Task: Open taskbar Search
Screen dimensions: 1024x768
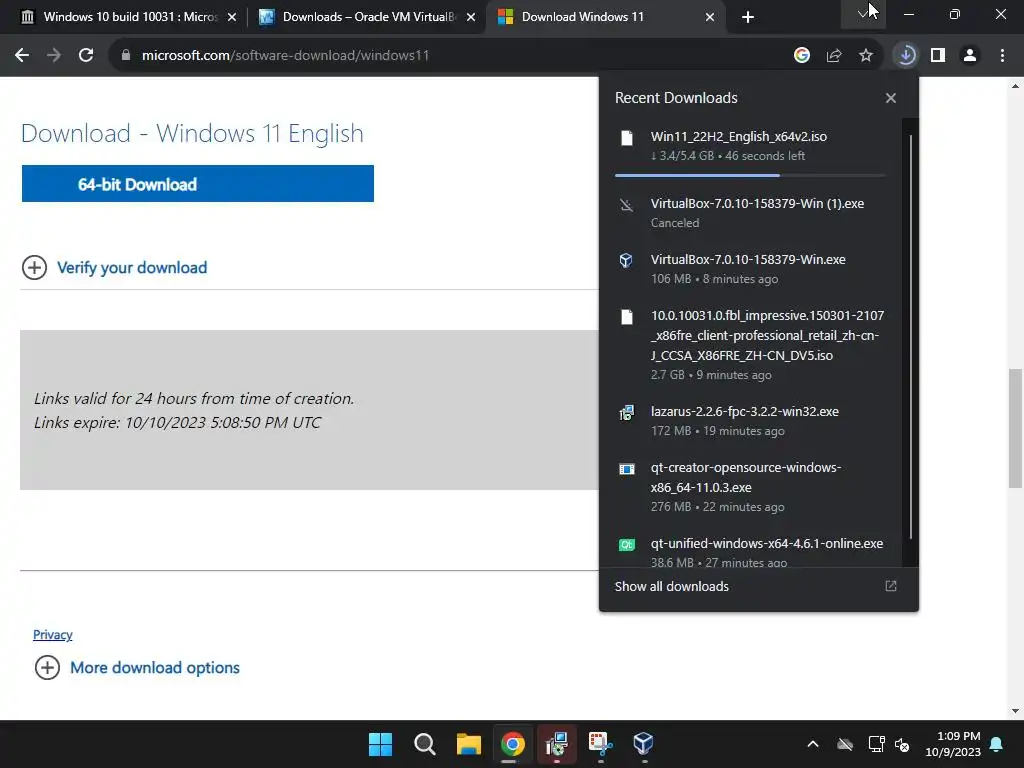Action: coord(424,743)
